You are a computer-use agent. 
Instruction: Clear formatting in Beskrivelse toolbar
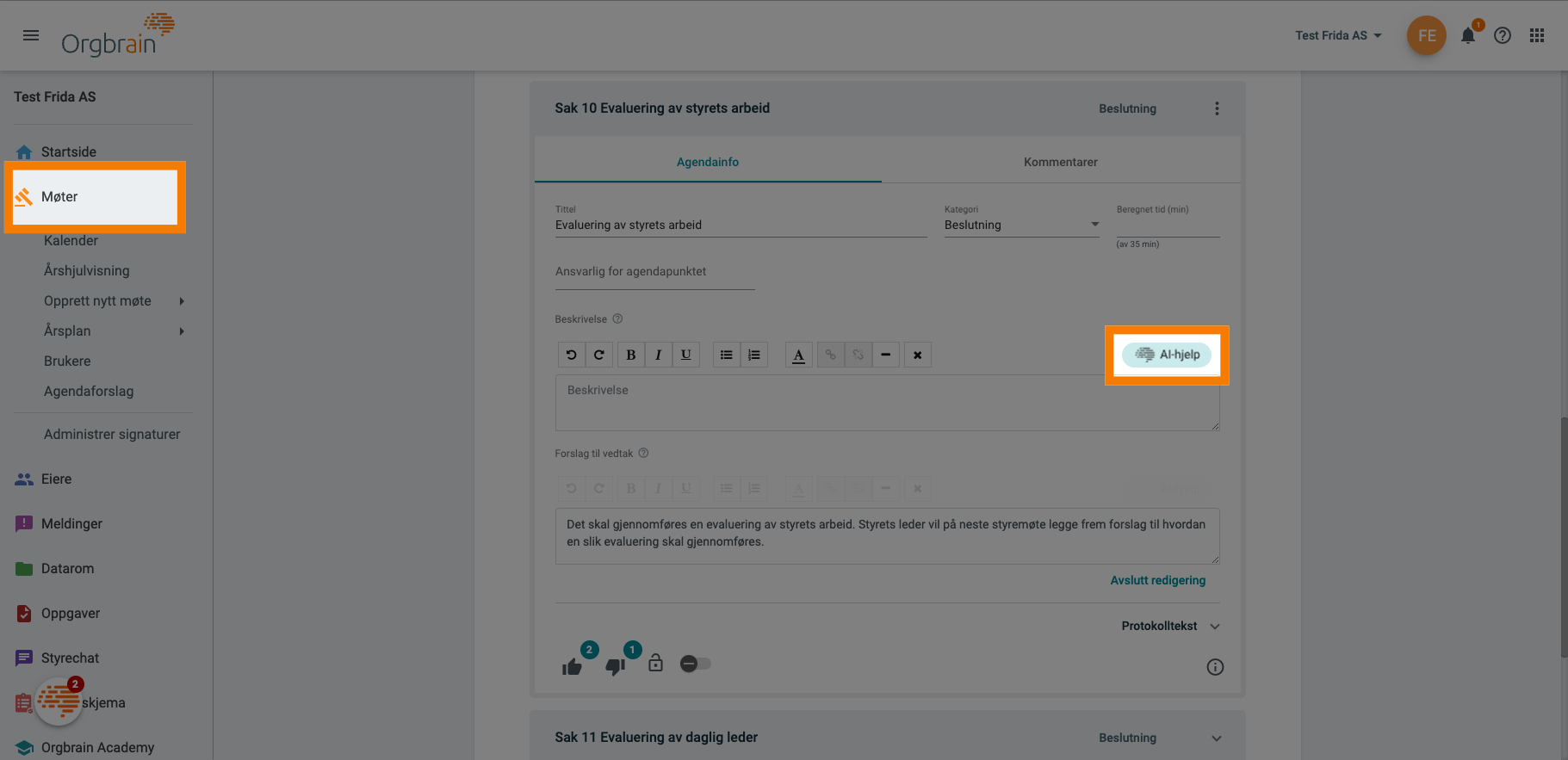(x=917, y=355)
